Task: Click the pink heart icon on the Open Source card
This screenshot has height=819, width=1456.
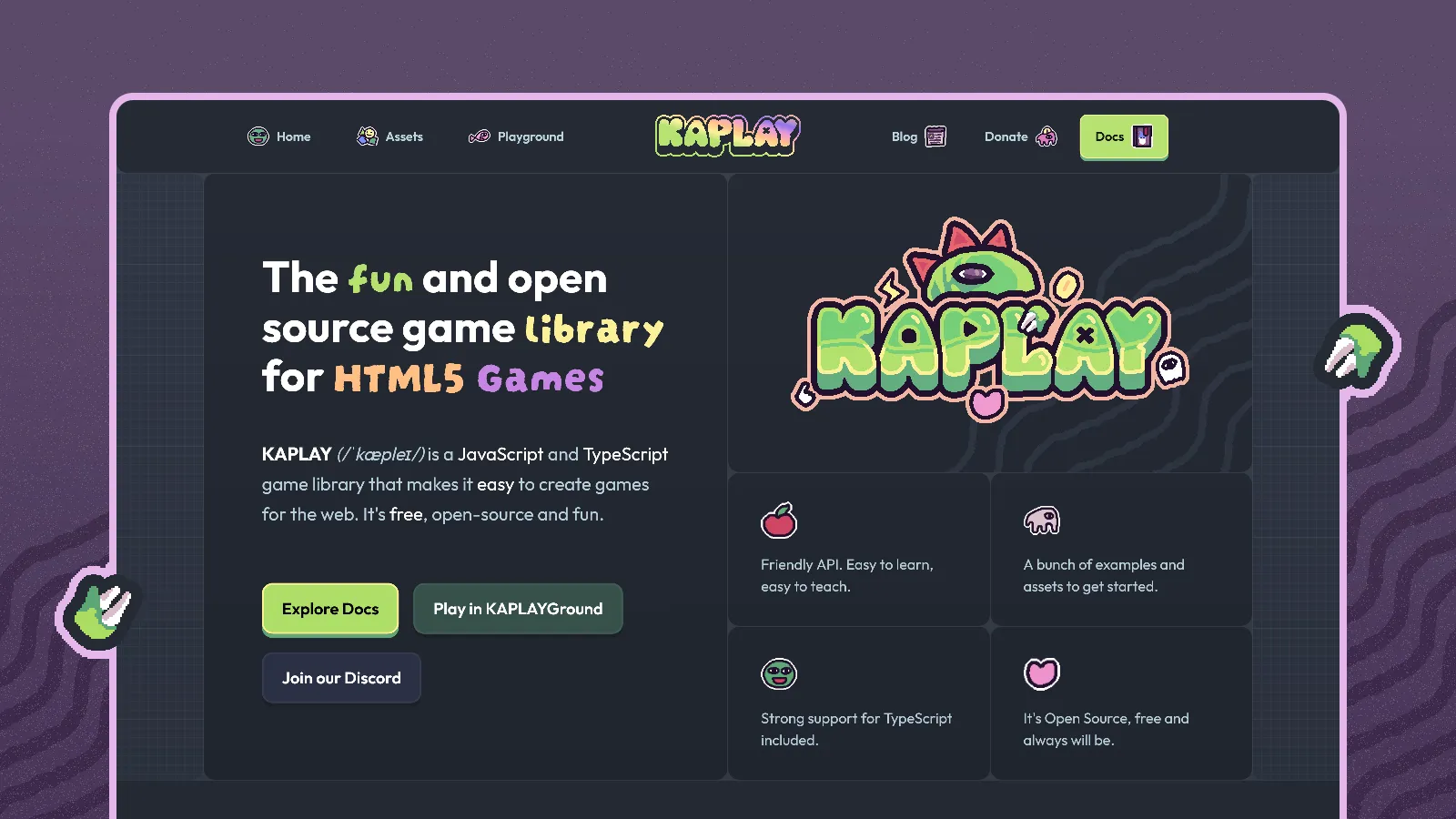Action: [1043, 673]
